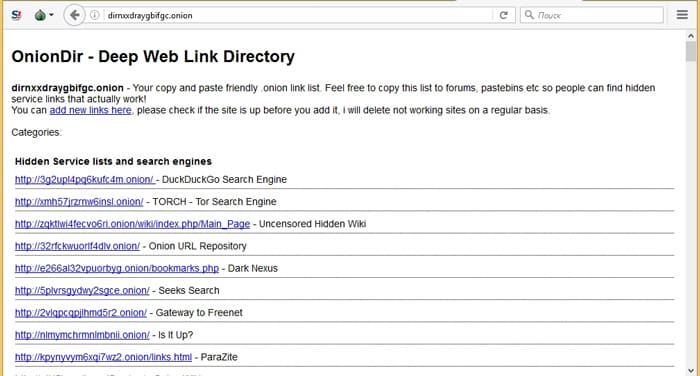This screenshot has height=376, width=700.
Task: Visit the Uncensored Hidden Wiki link
Action: pos(132,224)
